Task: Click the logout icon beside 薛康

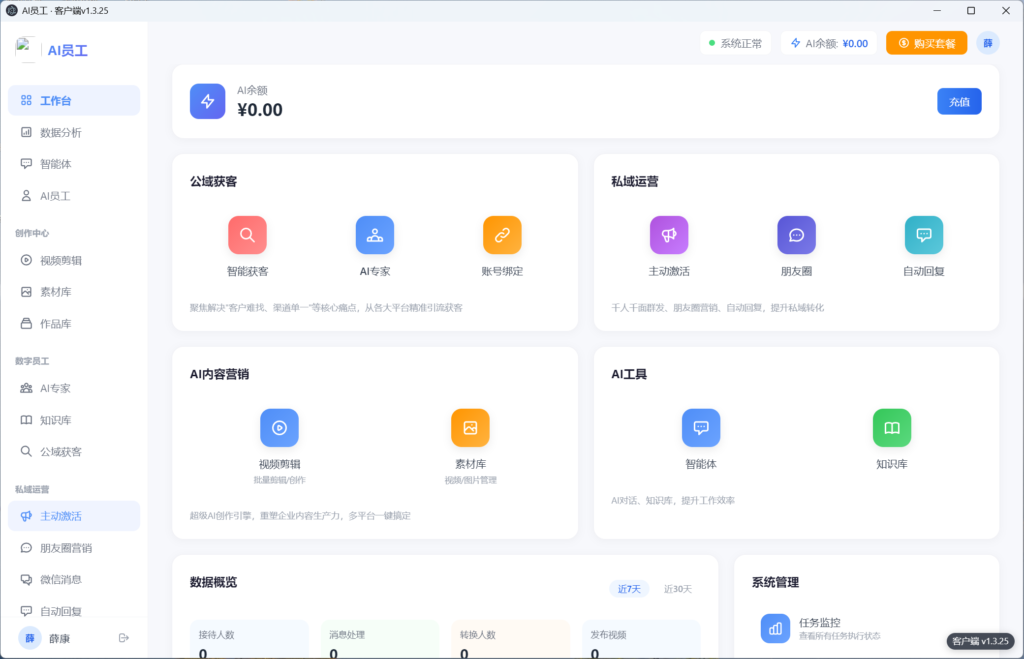Action: tap(124, 638)
